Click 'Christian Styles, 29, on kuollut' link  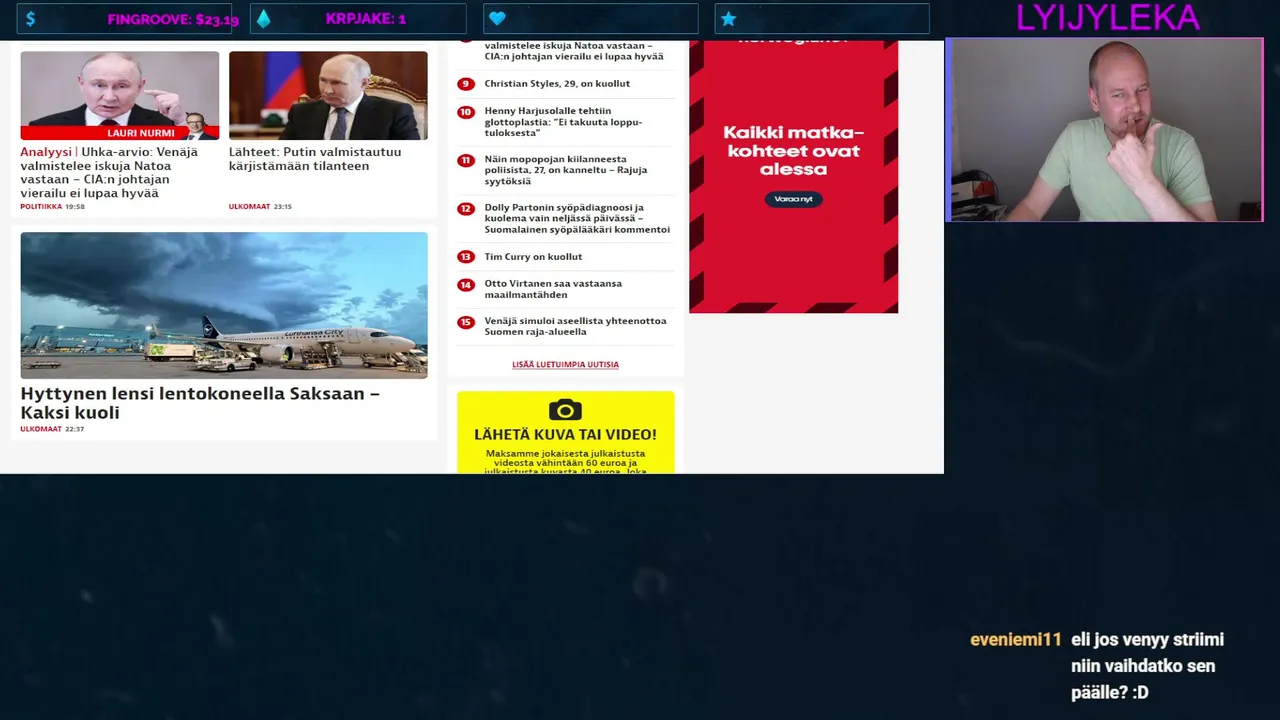coord(557,84)
